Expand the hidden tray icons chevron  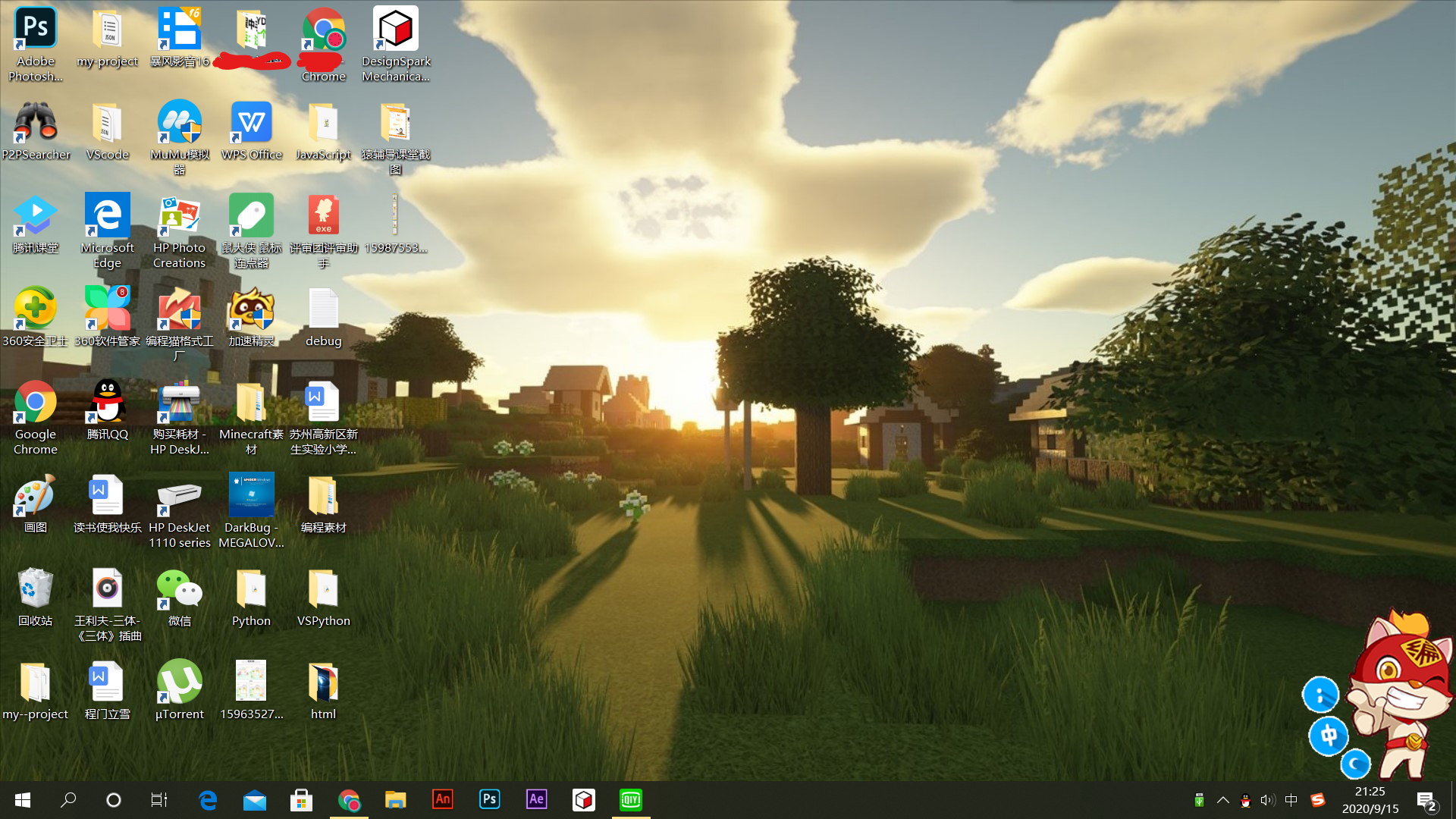(1223, 800)
